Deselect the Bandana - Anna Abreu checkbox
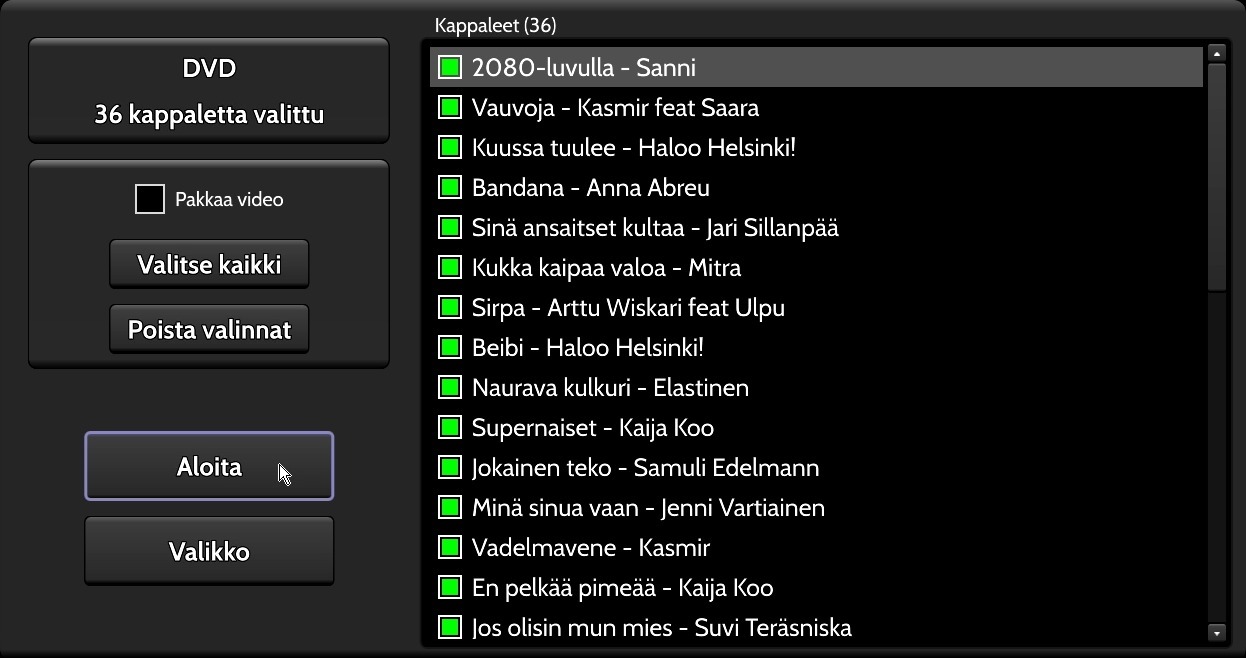Viewport: 1246px width, 658px height. pyautogui.click(x=450, y=188)
